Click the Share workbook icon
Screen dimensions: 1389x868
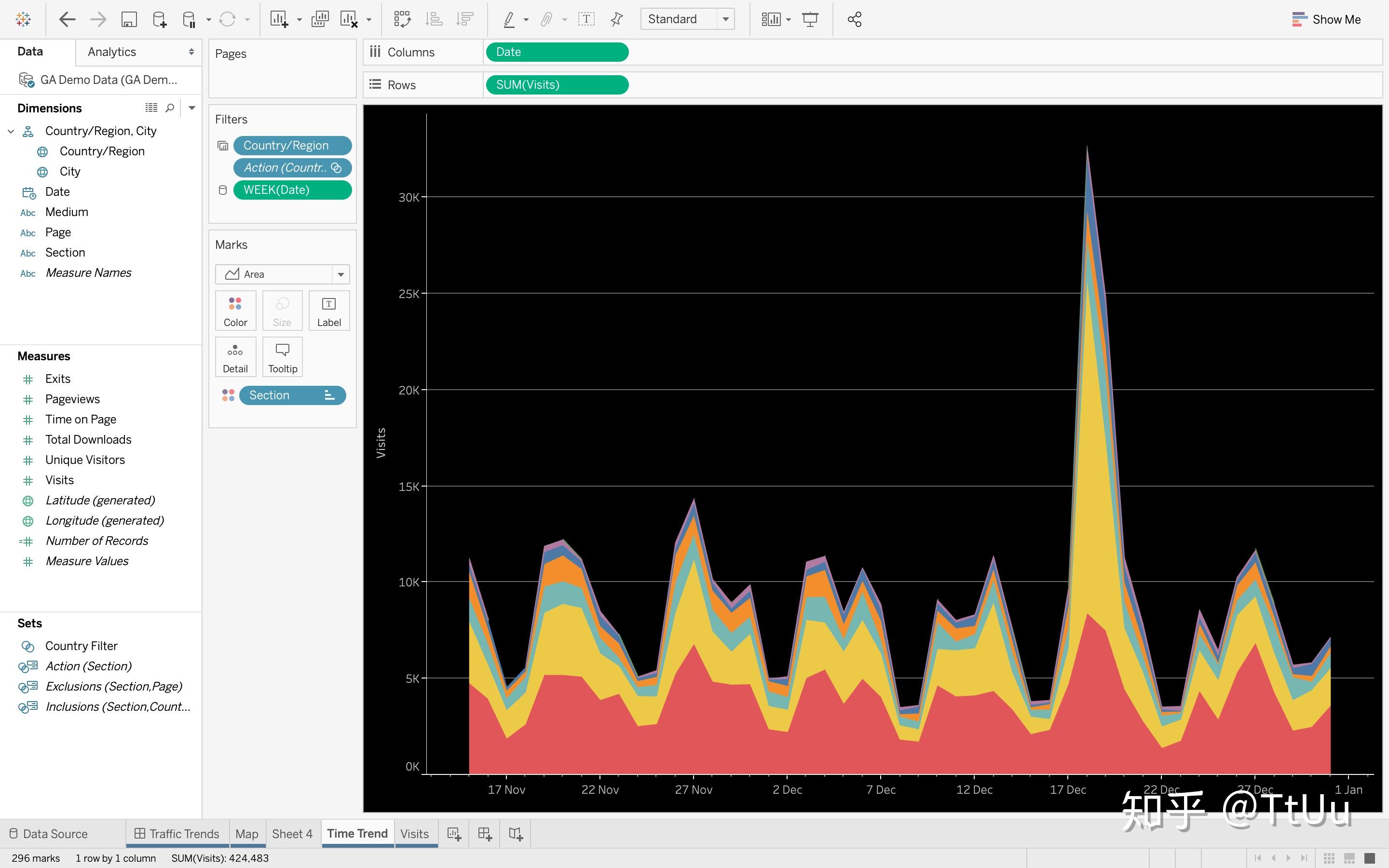click(x=854, y=19)
